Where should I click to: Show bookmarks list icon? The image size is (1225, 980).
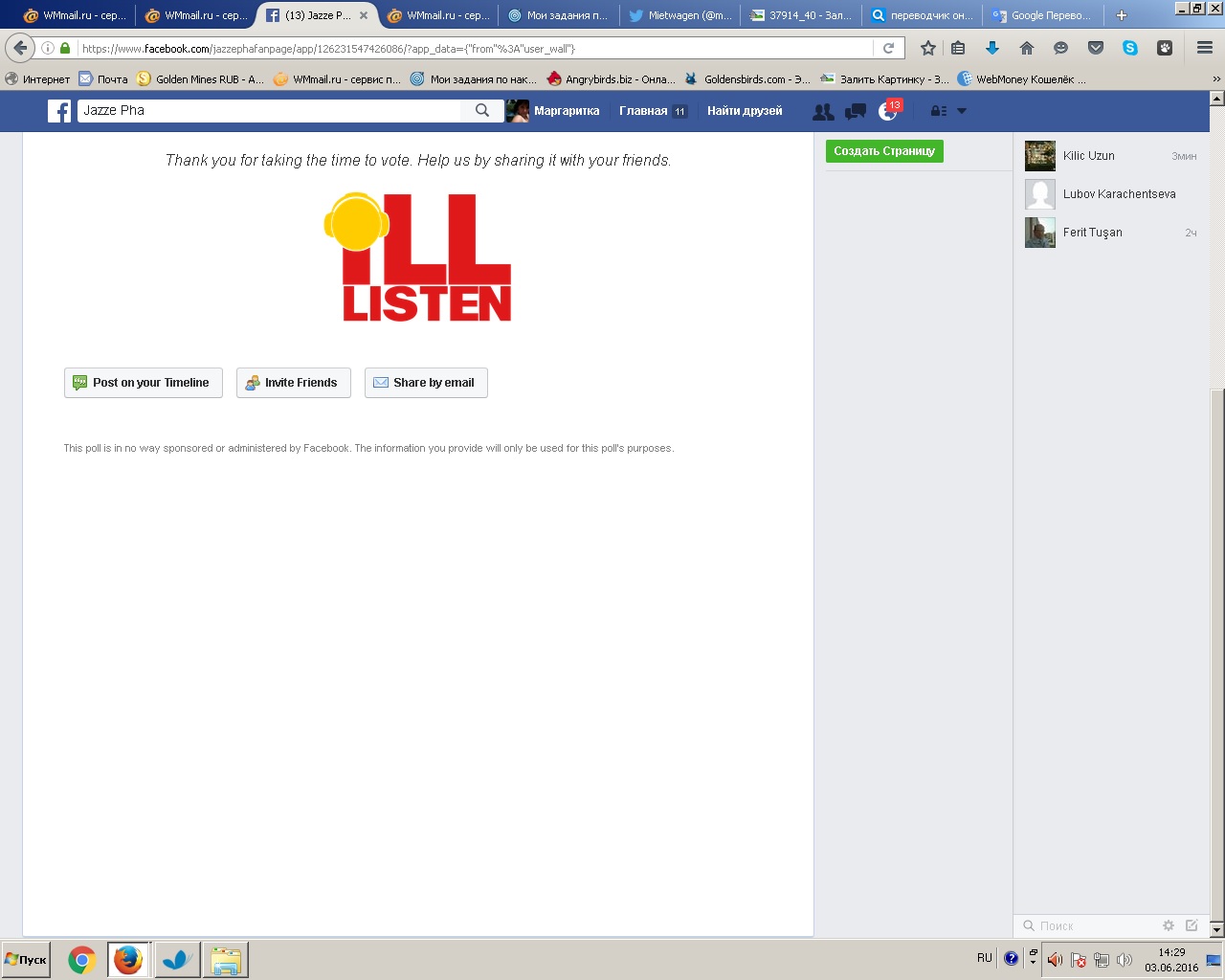(x=958, y=48)
